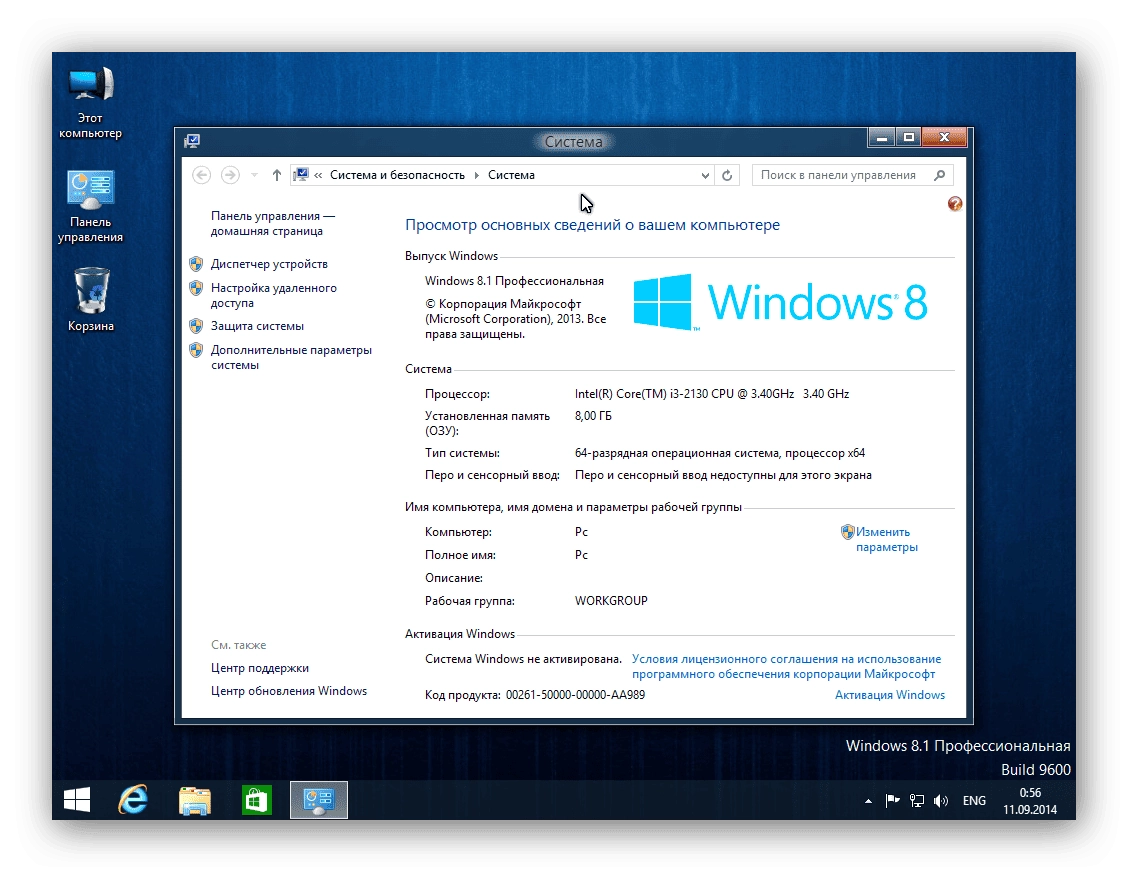Click the shield icon next to Изменить параметры
The width and height of the screenshot is (1128, 872).
pyautogui.click(x=847, y=532)
